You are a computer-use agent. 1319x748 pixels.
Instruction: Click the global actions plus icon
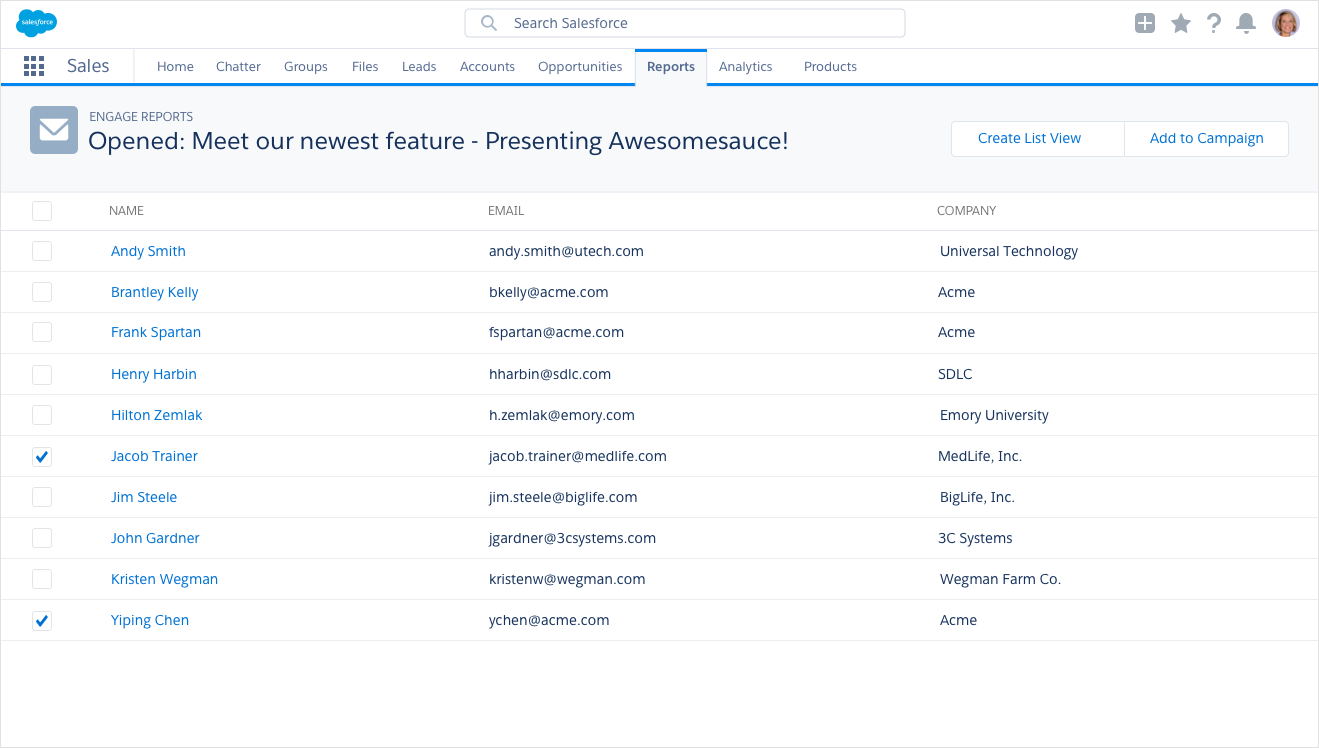1145,23
